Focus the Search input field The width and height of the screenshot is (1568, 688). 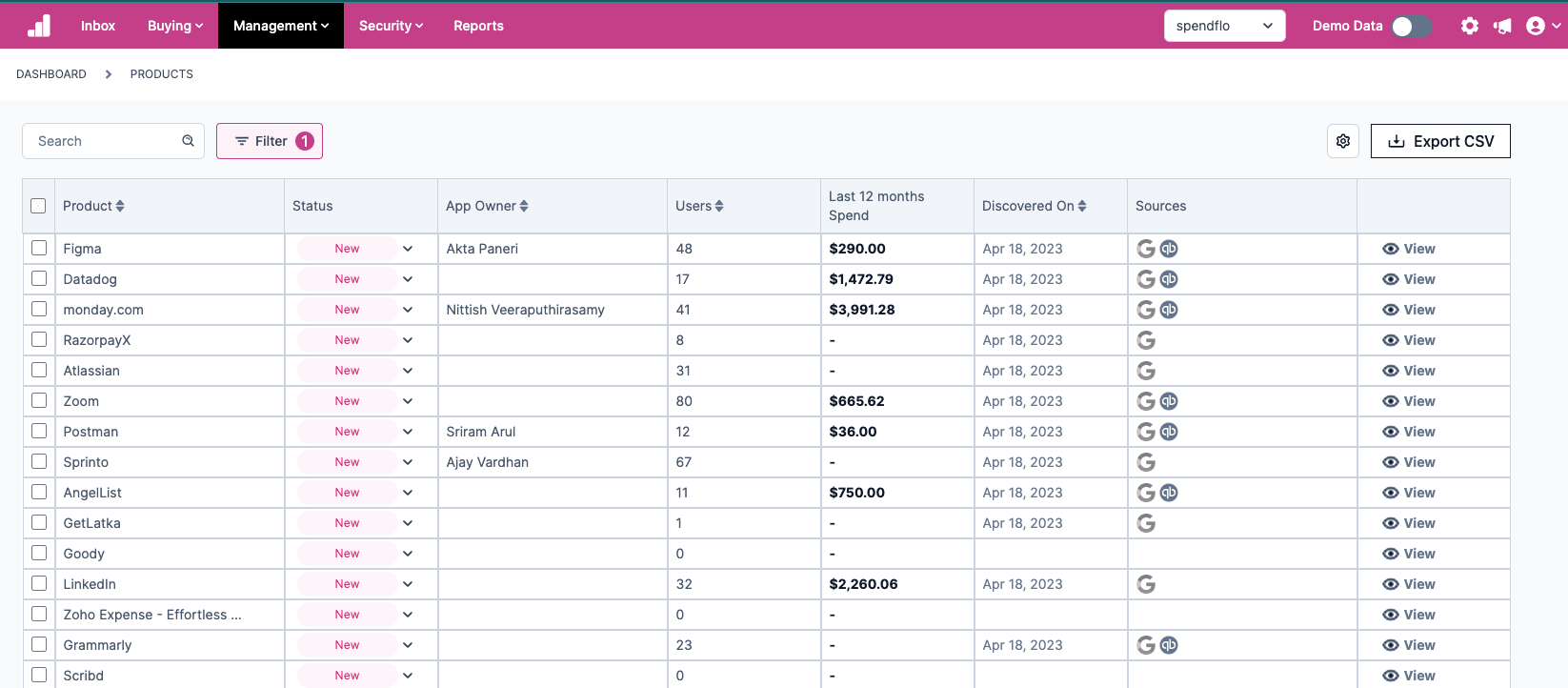click(113, 141)
